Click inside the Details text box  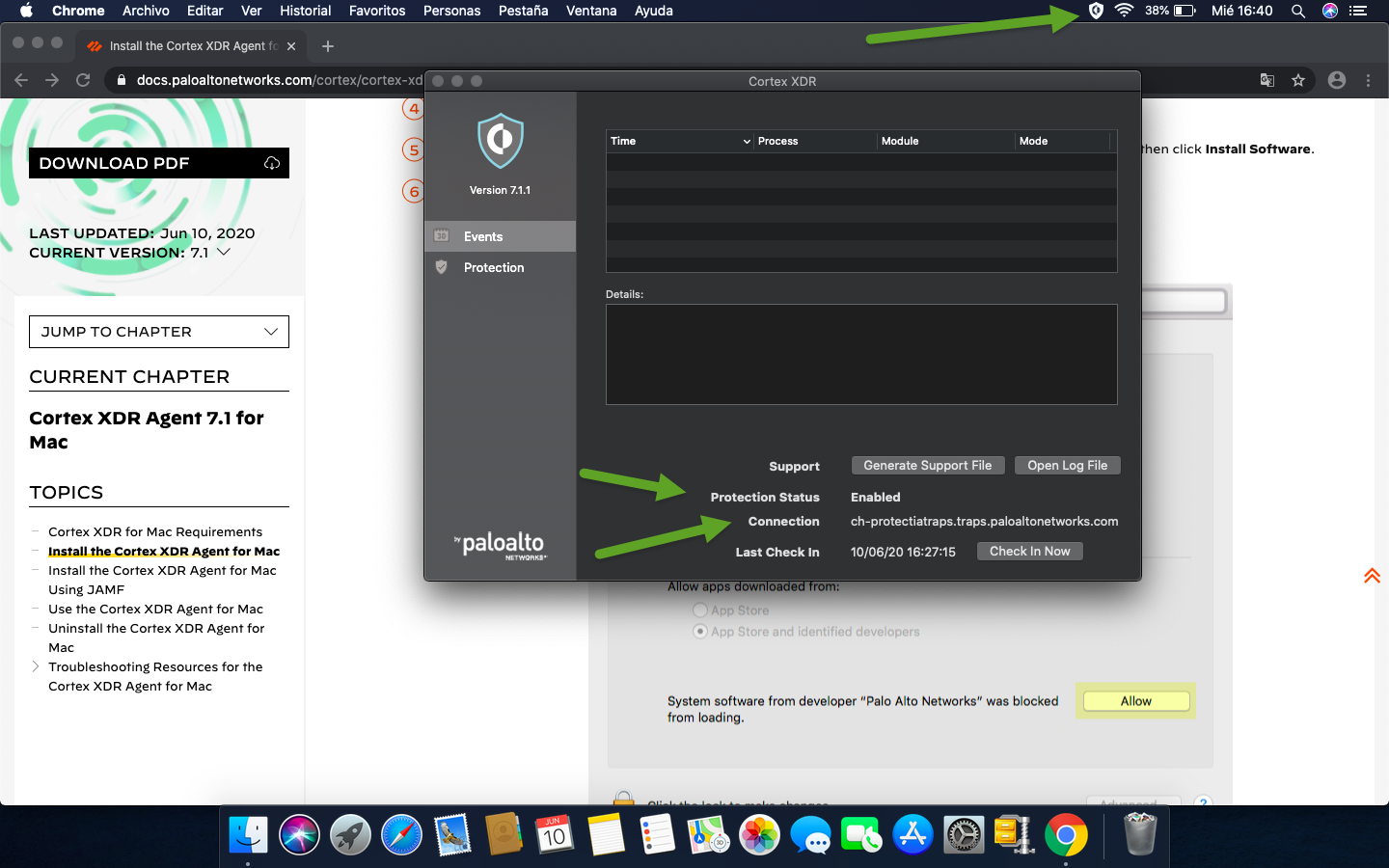(861, 354)
